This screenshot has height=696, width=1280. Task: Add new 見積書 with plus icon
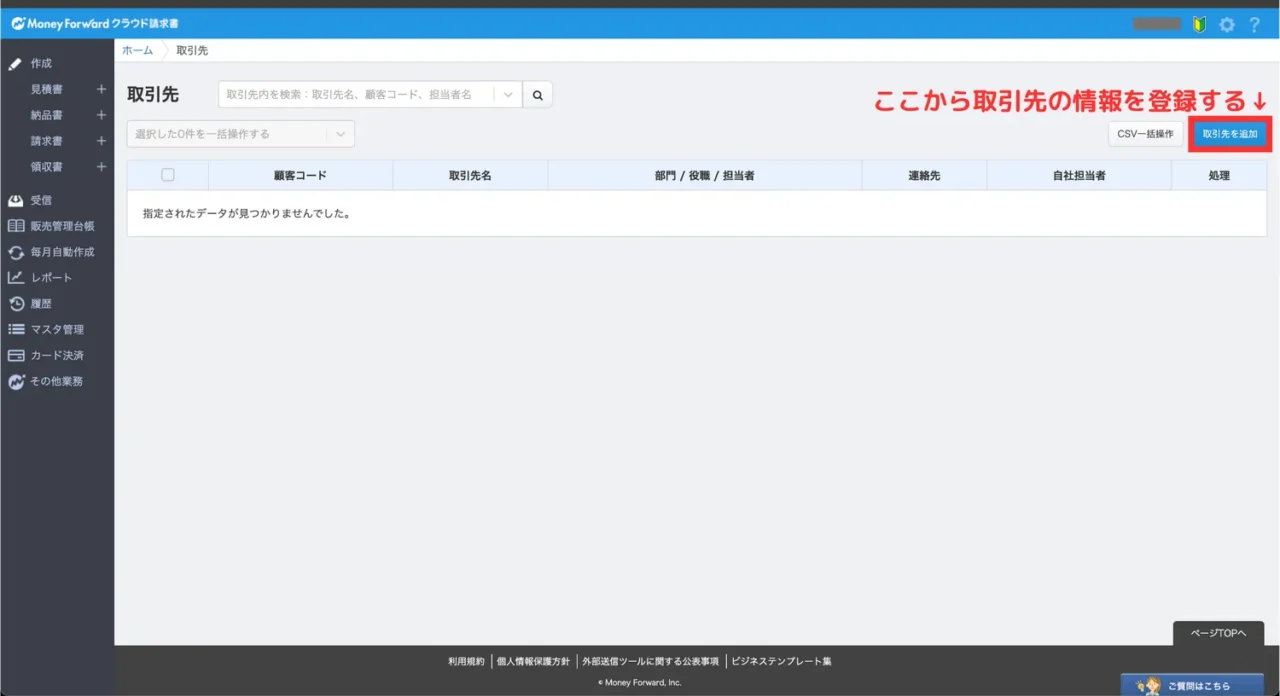coord(101,89)
